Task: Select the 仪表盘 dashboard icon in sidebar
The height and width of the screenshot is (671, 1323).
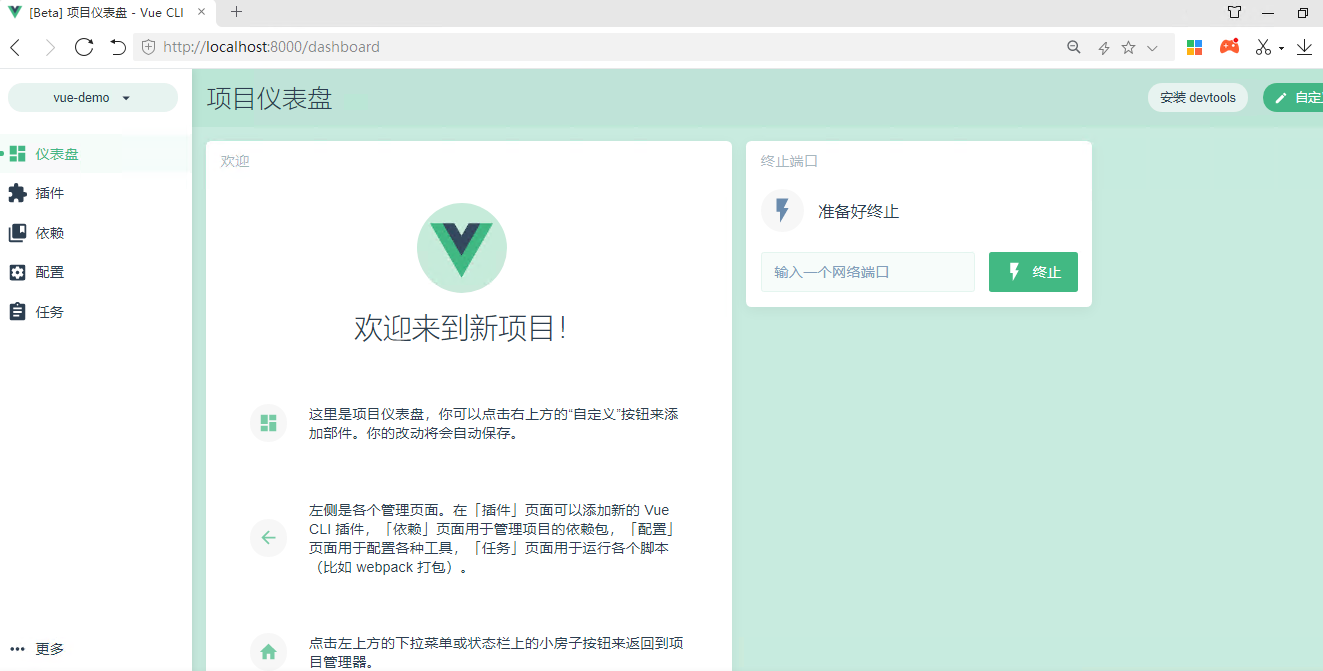Action: coord(17,153)
